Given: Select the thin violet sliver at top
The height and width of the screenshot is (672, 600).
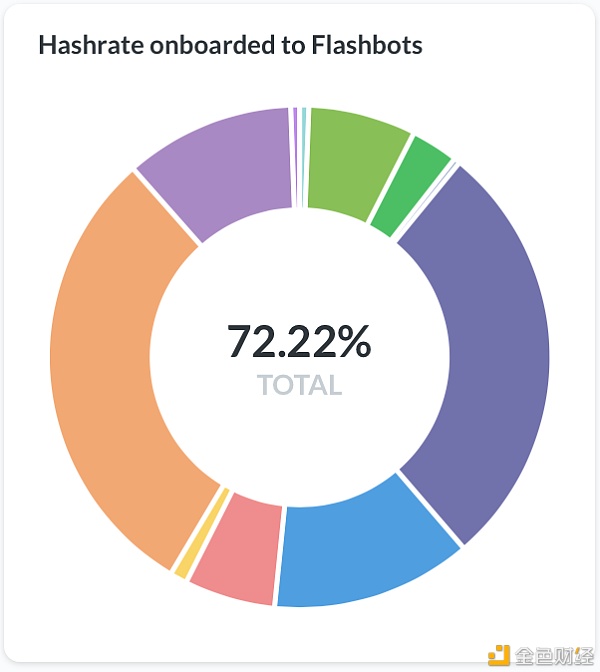Looking at the screenshot, I should pos(295,157).
